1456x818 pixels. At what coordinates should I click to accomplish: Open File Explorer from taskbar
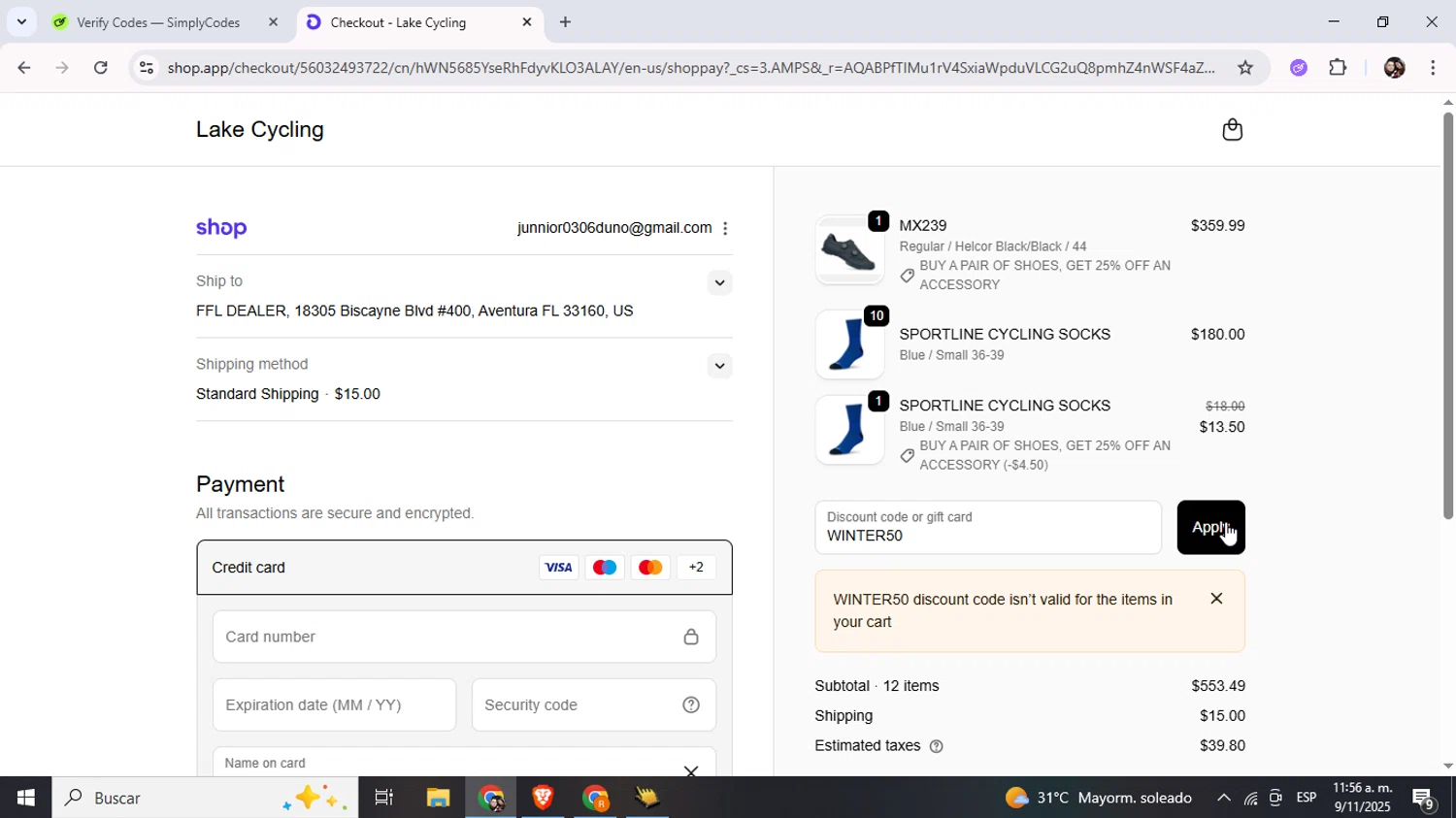point(438,798)
